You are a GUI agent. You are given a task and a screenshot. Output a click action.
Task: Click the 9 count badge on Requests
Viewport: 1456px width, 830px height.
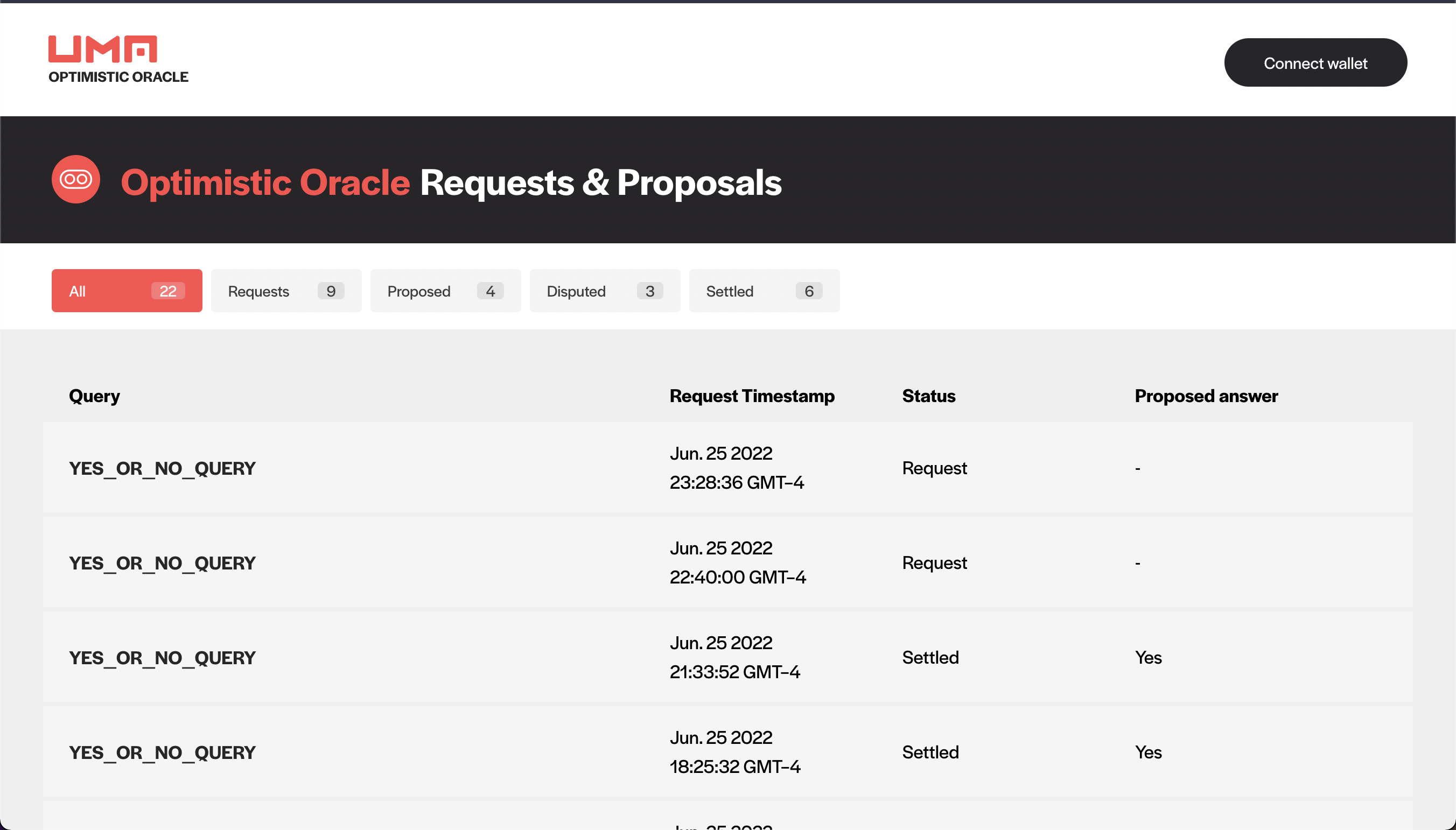[x=331, y=291]
